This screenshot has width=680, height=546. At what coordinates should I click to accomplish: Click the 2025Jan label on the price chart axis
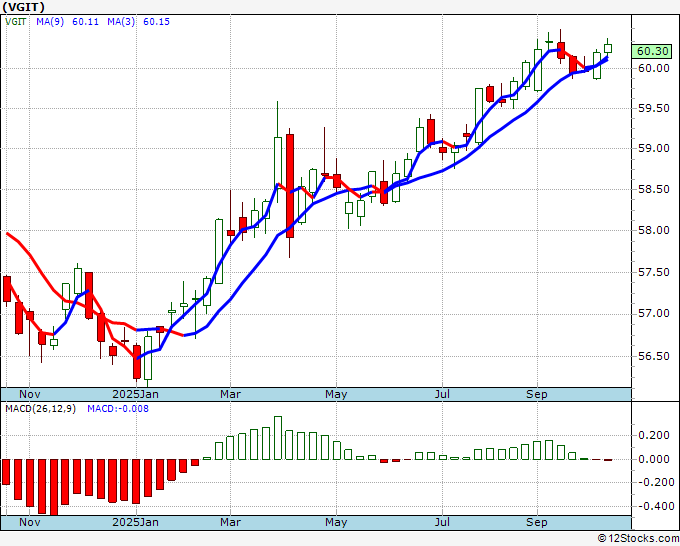click(x=135, y=394)
